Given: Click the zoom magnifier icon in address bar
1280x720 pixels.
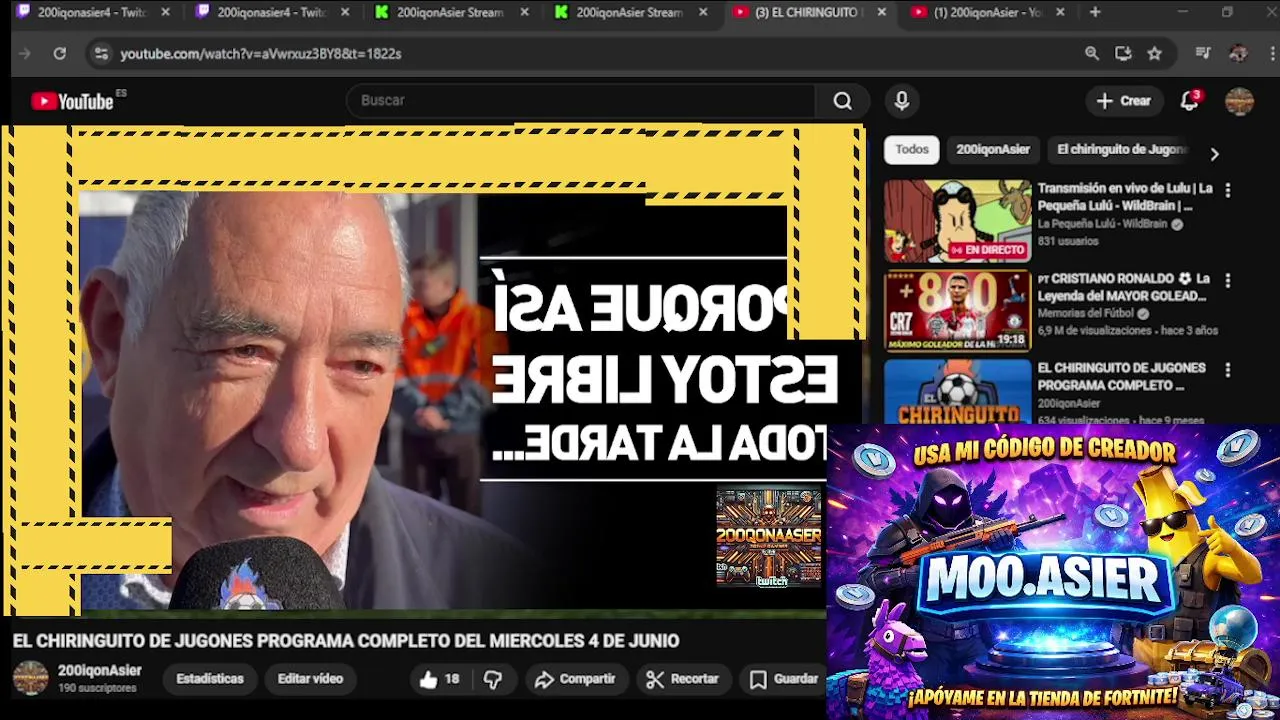Looking at the screenshot, I should pyautogui.click(x=1092, y=53).
